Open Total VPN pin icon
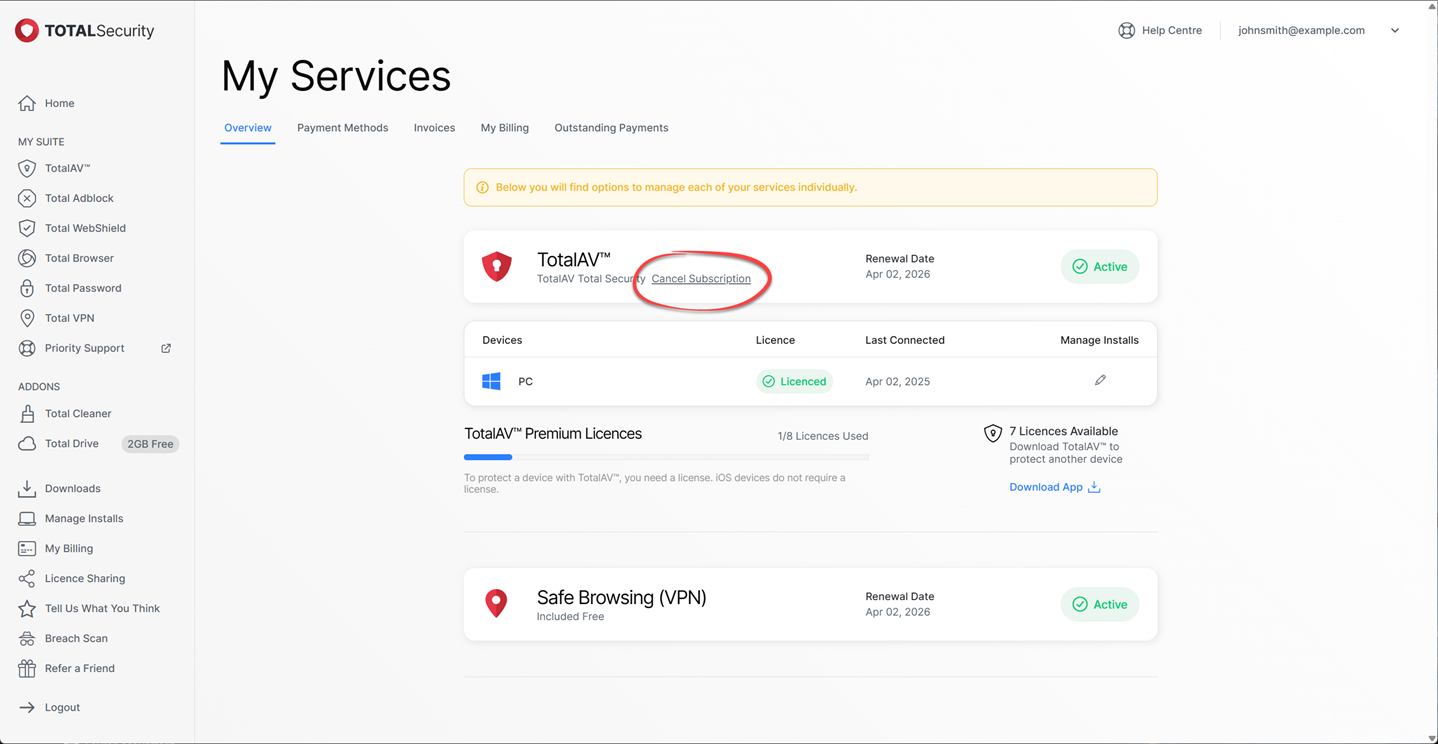This screenshot has height=744, width=1438. (27, 318)
